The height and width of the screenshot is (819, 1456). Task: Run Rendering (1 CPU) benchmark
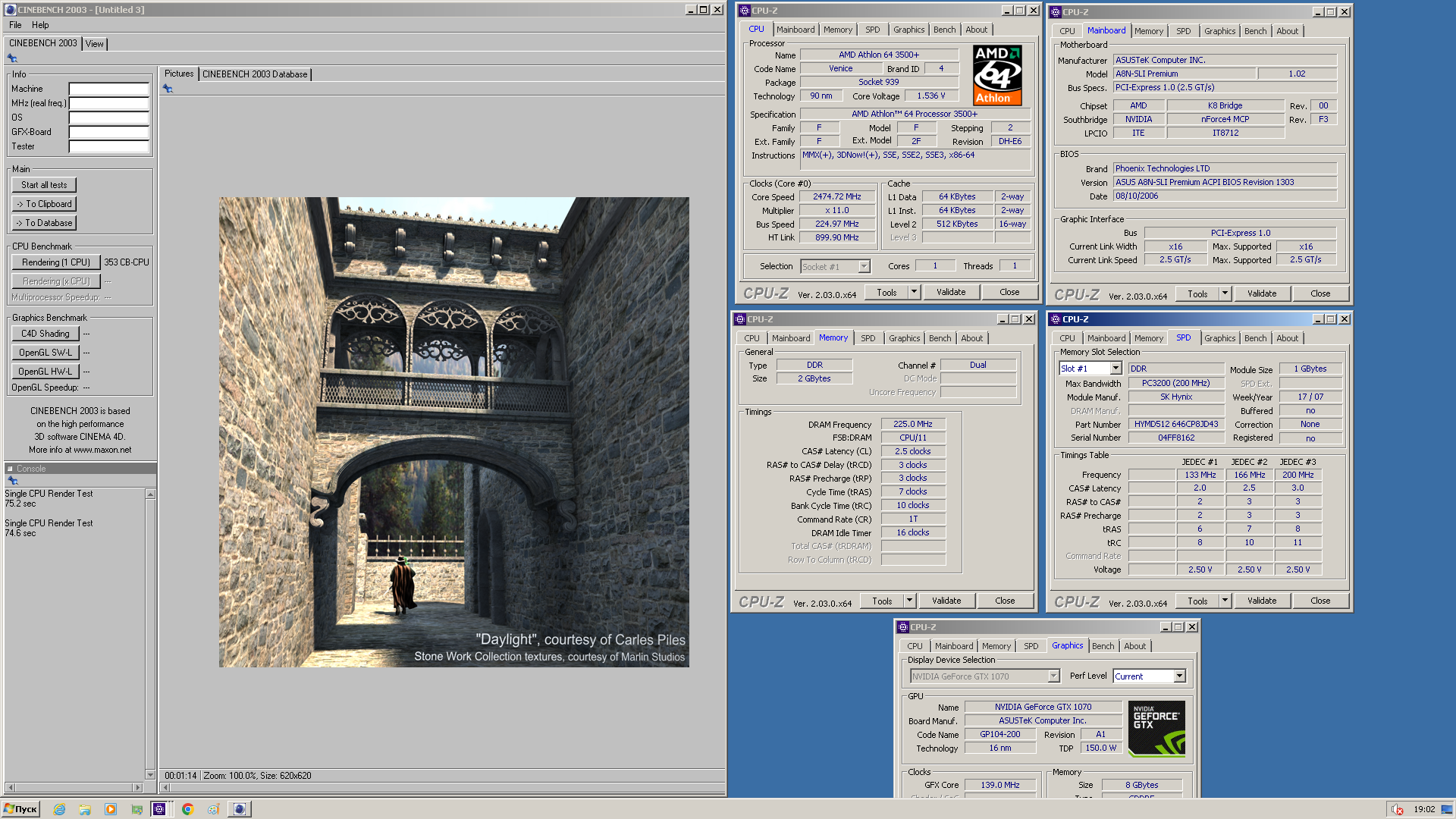[56, 262]
